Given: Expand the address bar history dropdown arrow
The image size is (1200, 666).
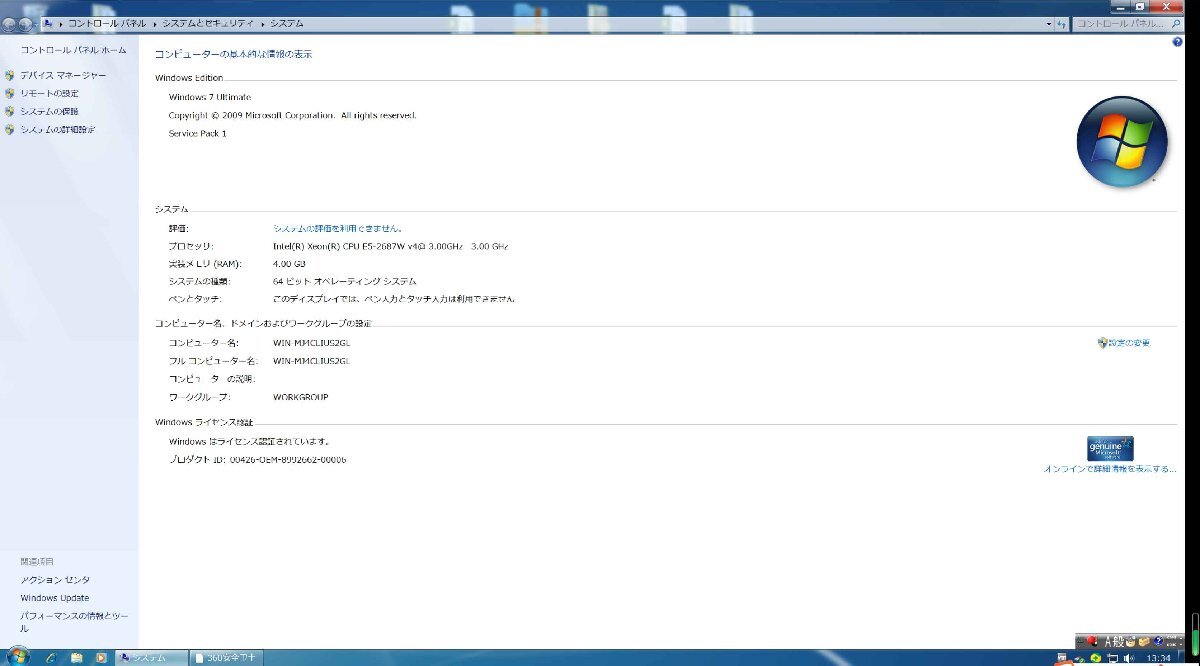Looking at the screenshot, I should tap(1049, 23).
